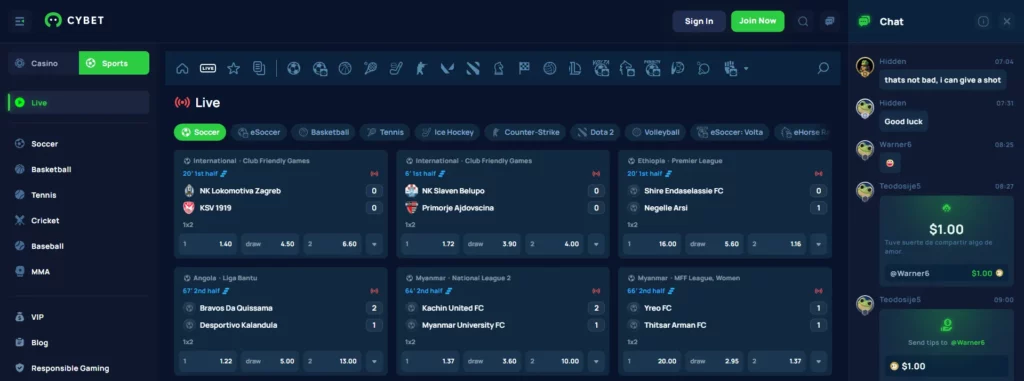Select the eSoccer icon in the sports bar
The image size is (1024, 381).
(x=320, y=68)
